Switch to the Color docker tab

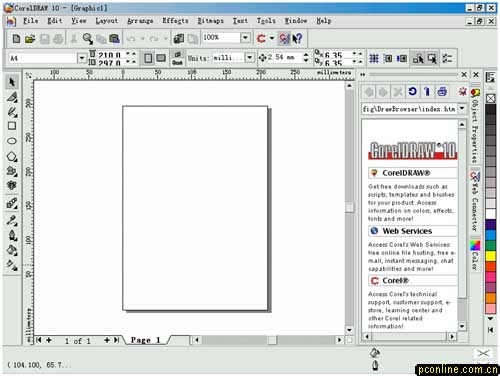475,255
